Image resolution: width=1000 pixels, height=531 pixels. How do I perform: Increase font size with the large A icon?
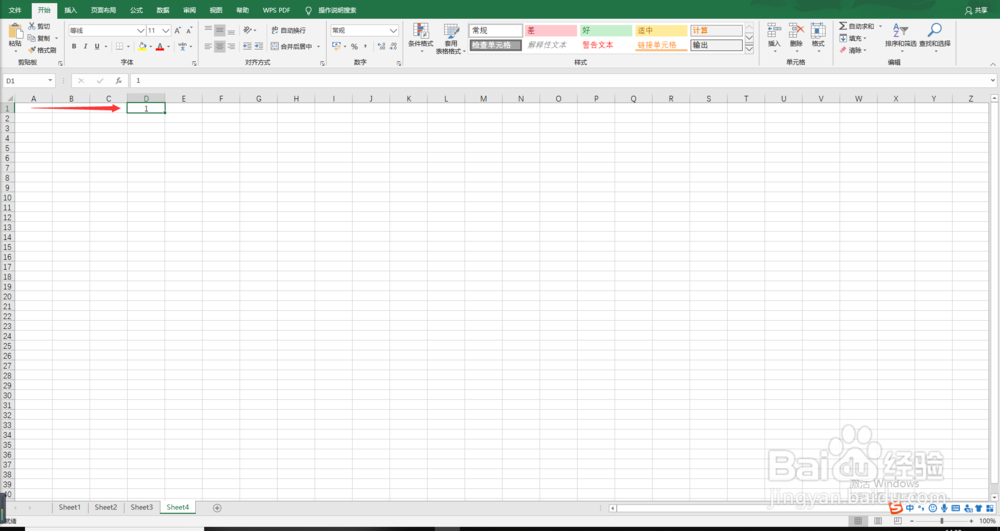pos(178,30)
